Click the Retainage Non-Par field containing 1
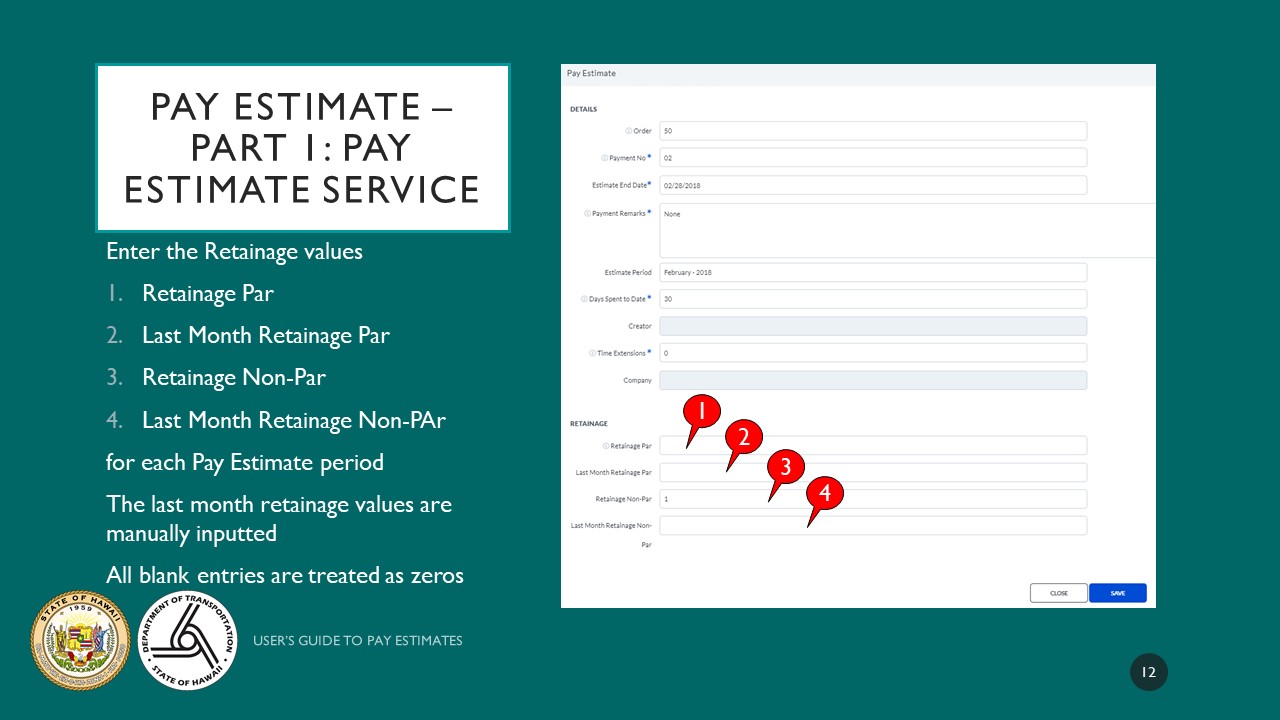The height and width of the screenshot is (720, 1280). pyautogui.click(x=873, y=499)
